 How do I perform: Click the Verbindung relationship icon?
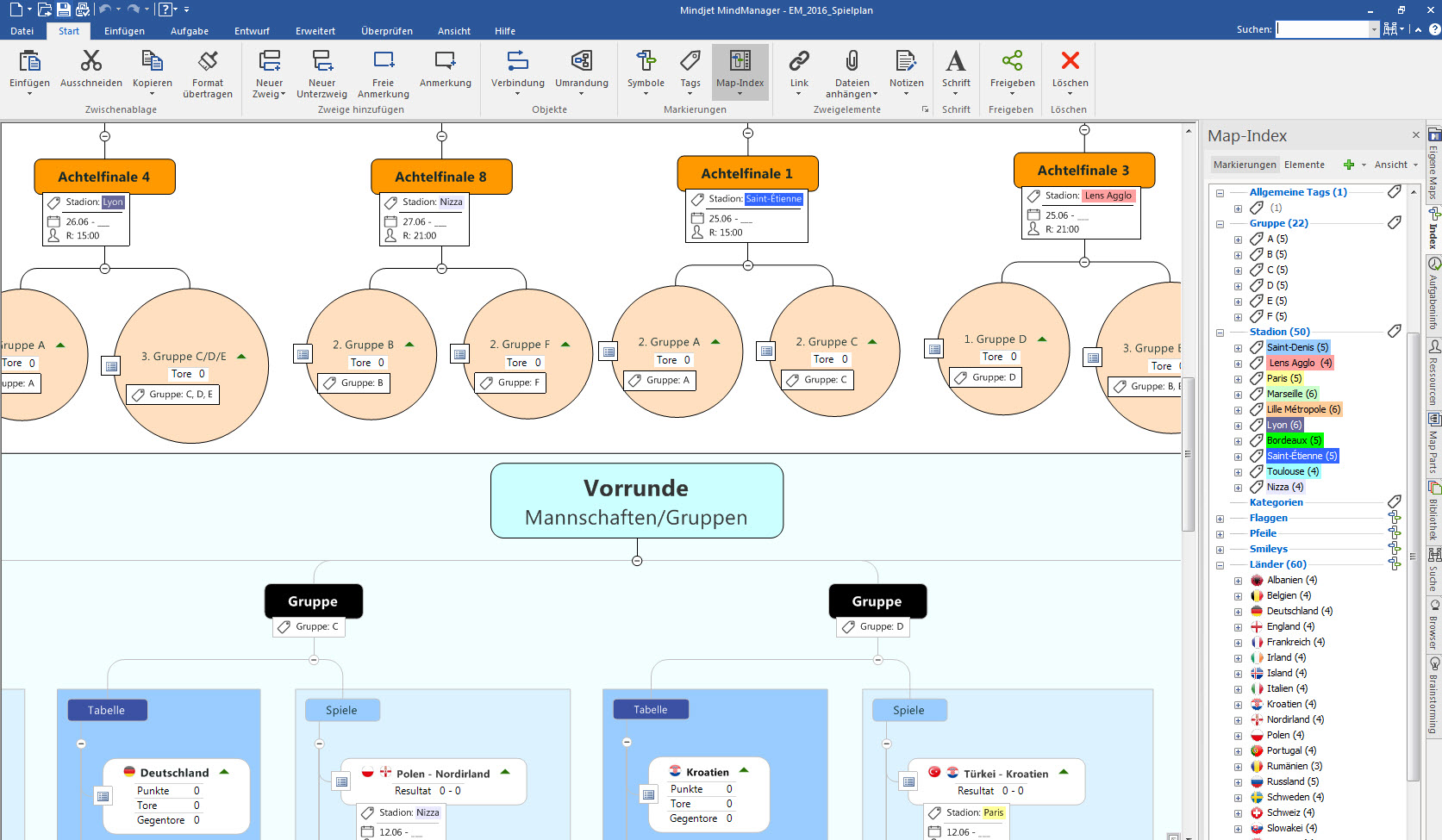coord(517,61)
